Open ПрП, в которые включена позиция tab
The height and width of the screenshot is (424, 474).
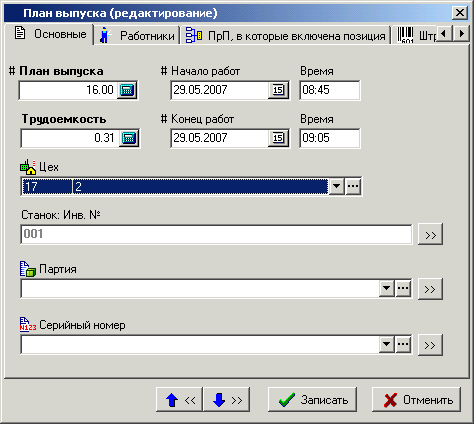click(285, 36)
